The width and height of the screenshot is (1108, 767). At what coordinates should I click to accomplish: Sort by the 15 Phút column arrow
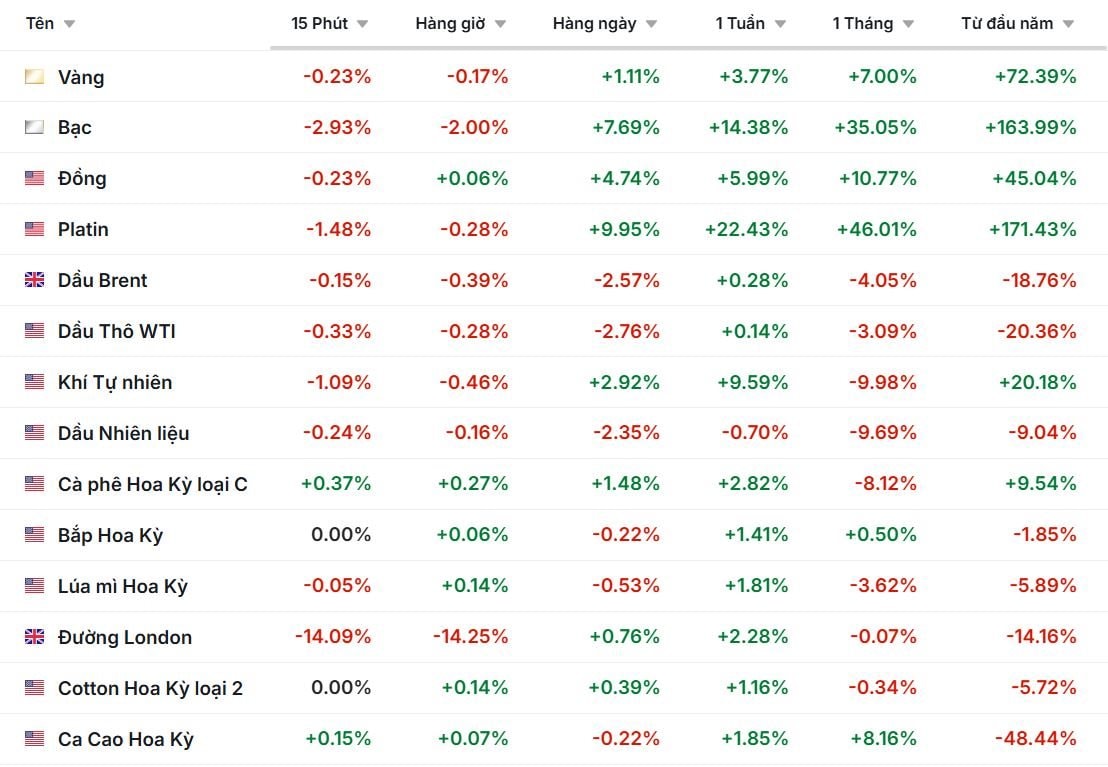[x=362, y=24]
